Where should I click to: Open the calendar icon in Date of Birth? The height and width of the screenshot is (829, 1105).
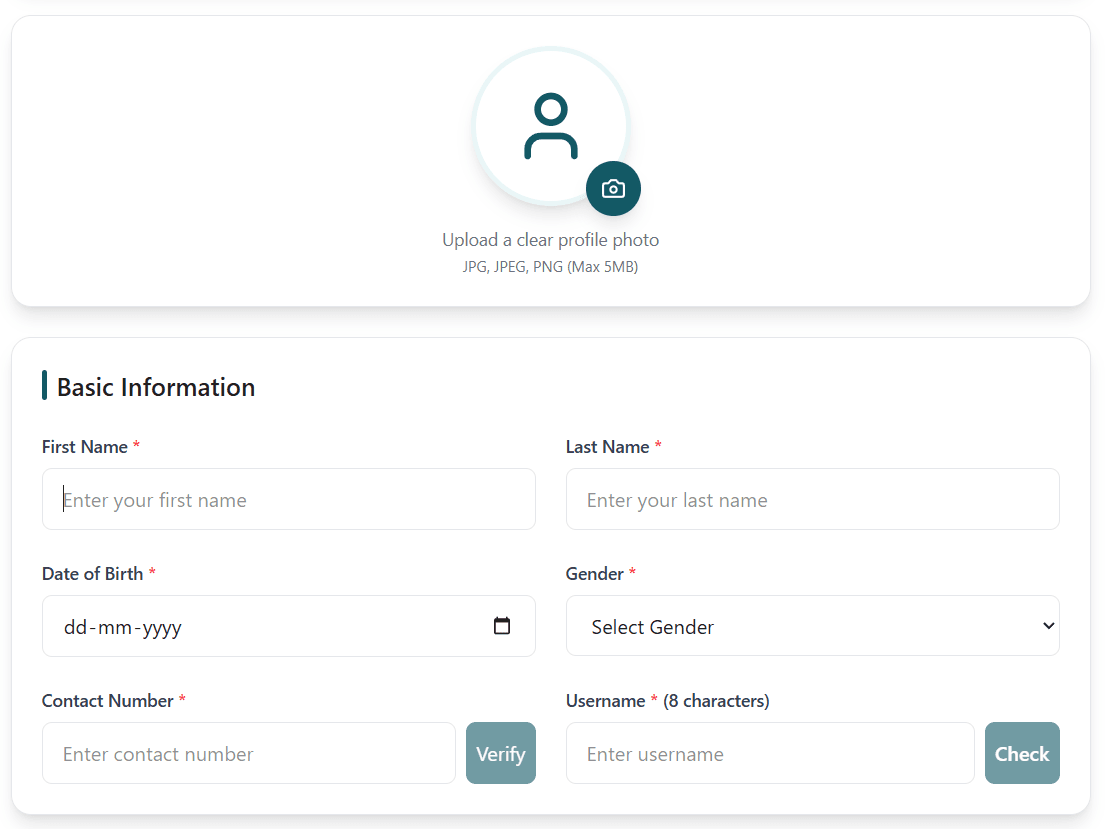coord(501,625)
